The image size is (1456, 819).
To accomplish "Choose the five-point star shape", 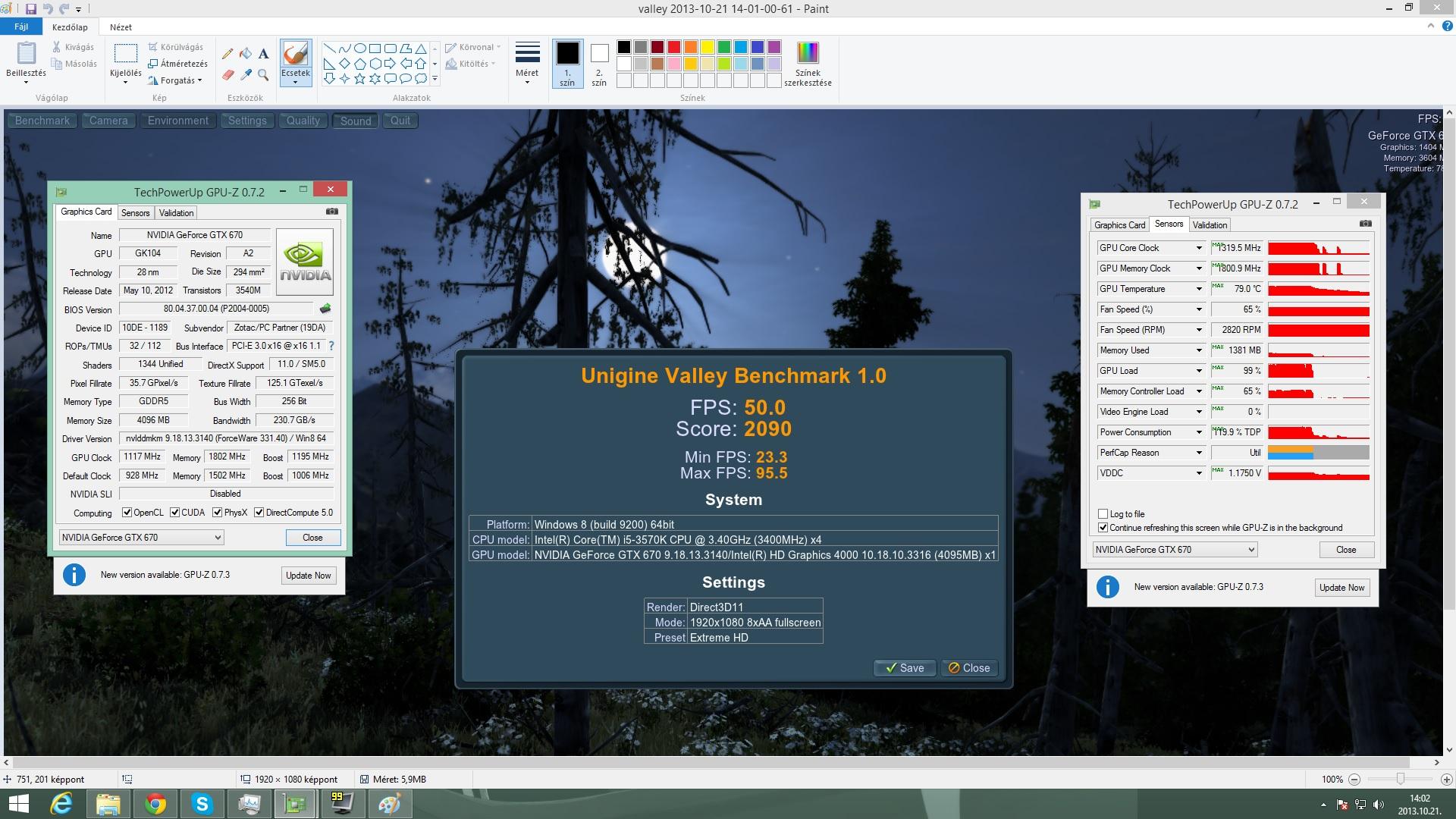I will click(359, 78).
